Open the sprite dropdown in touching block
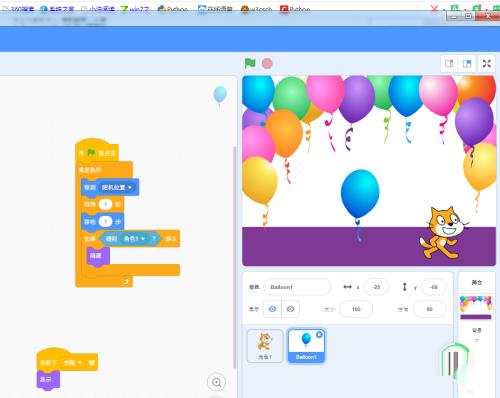This screenshot has width=500, height=398. (134, 239)
